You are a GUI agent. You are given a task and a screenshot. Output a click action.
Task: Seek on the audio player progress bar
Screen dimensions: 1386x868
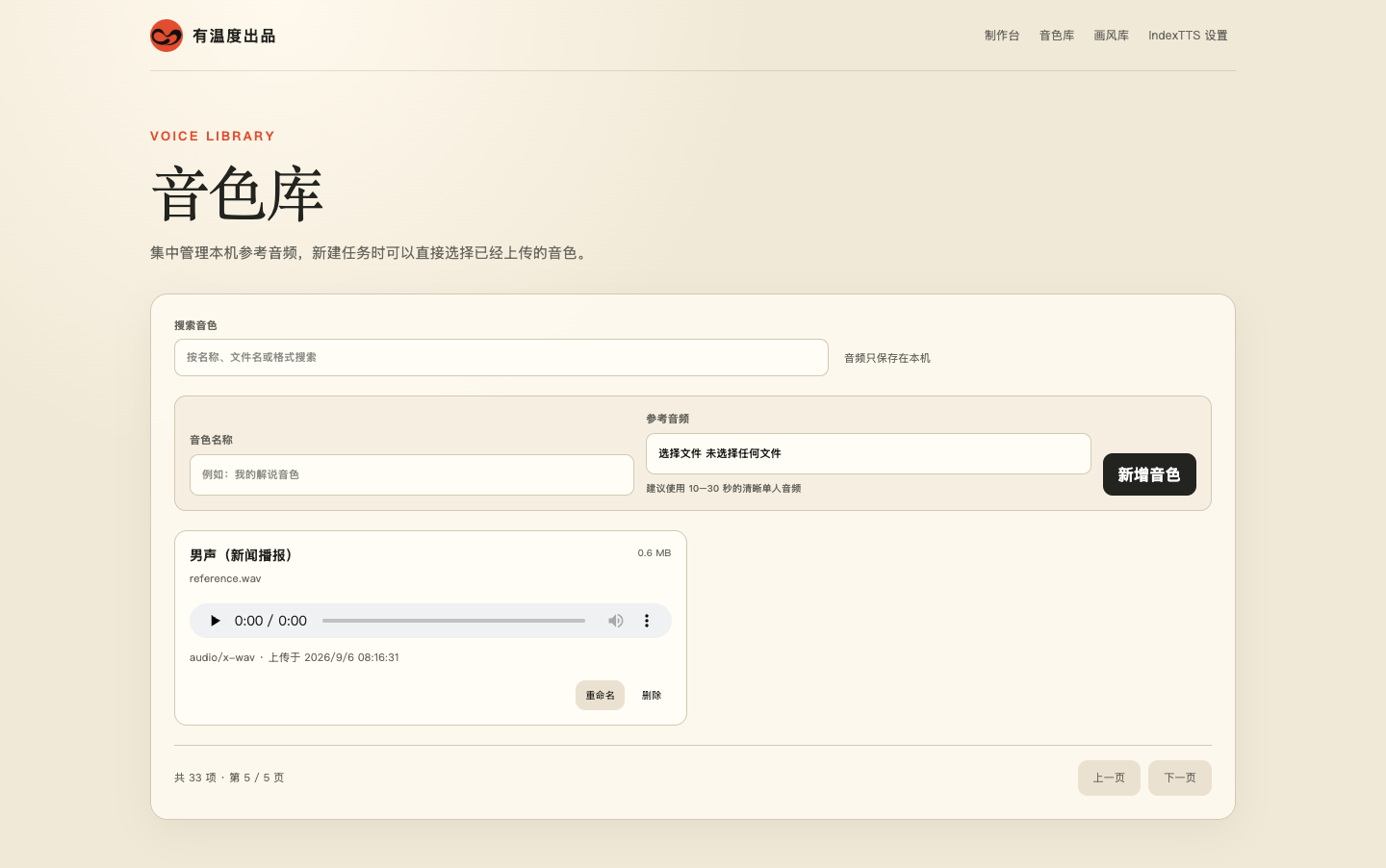pyautogui.click(x=453, y=621)
